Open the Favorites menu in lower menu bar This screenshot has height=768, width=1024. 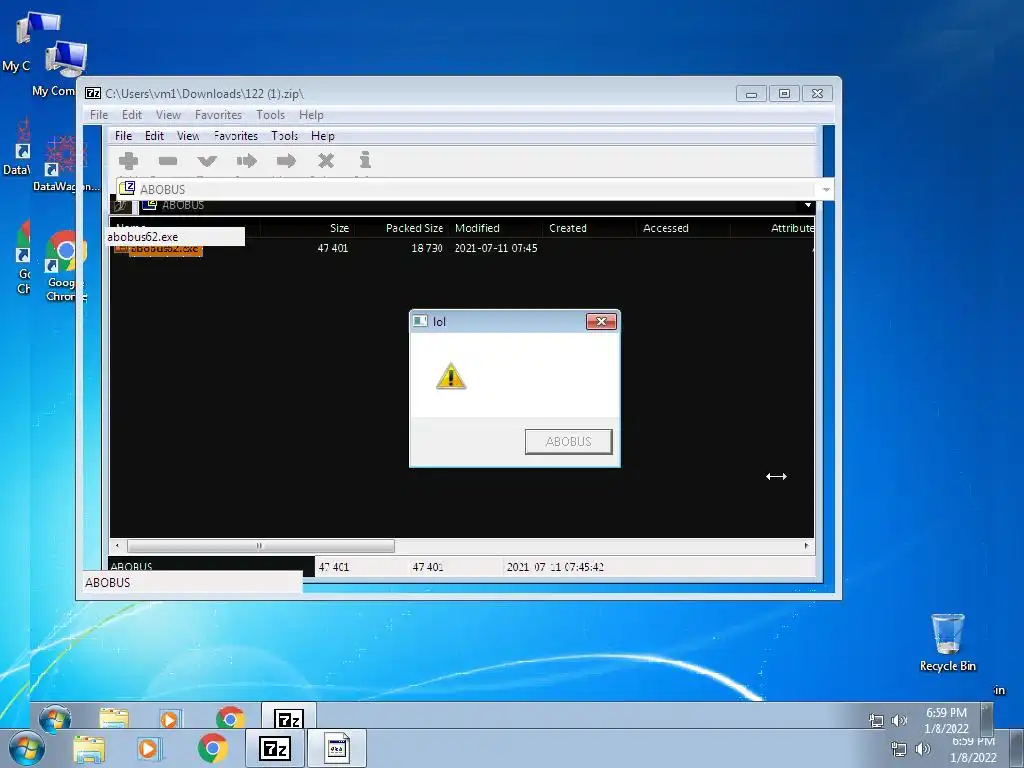(236, 136)
